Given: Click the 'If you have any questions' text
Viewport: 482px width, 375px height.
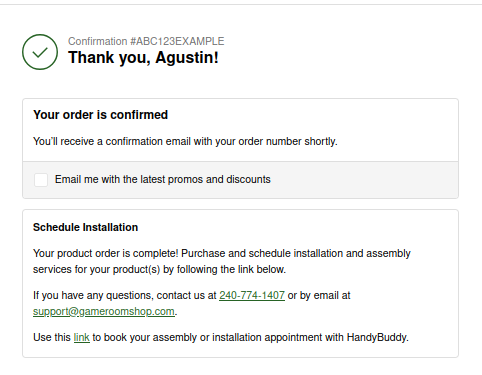Looking at the screenshot, I should pos(93,295).
